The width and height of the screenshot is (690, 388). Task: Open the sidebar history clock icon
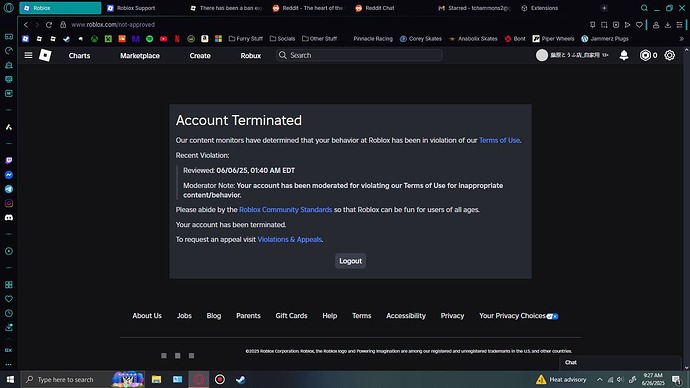(x=9, y=313)
